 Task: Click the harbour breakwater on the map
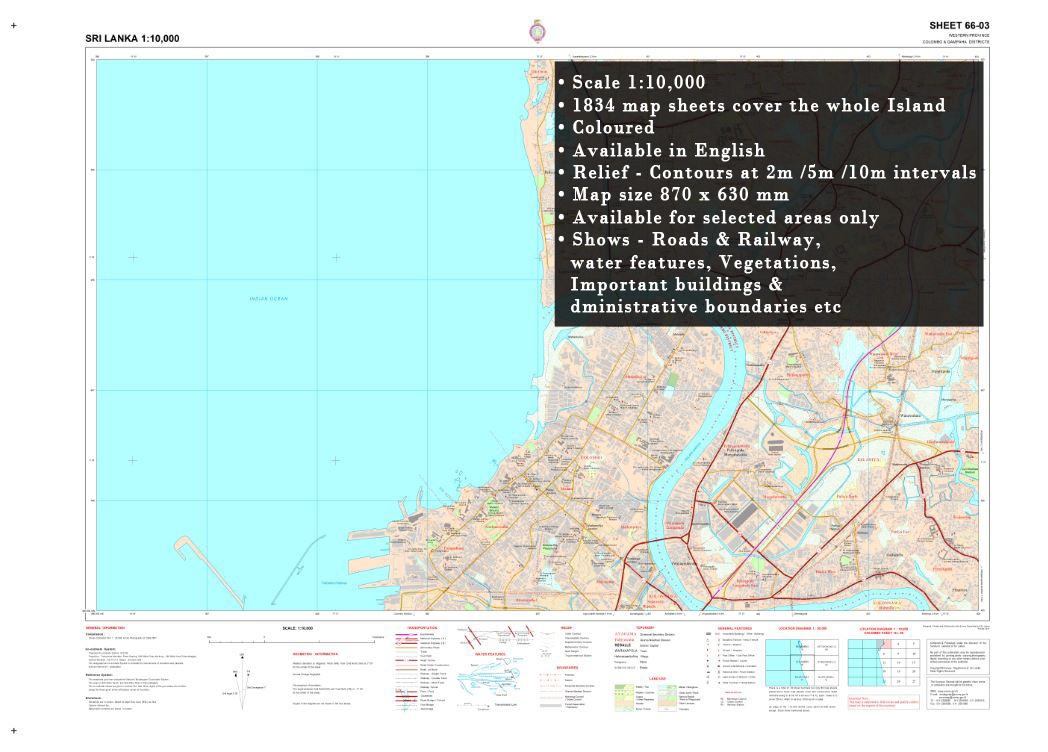207,570
